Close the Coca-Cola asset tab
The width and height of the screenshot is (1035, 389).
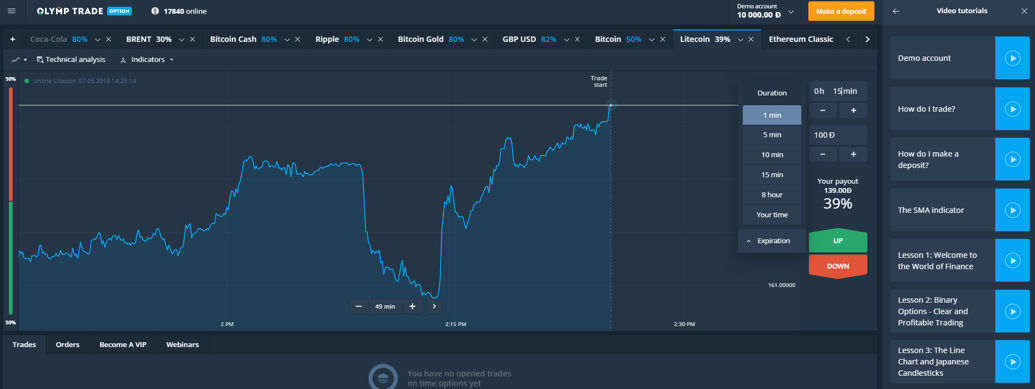tap(108, 40)
